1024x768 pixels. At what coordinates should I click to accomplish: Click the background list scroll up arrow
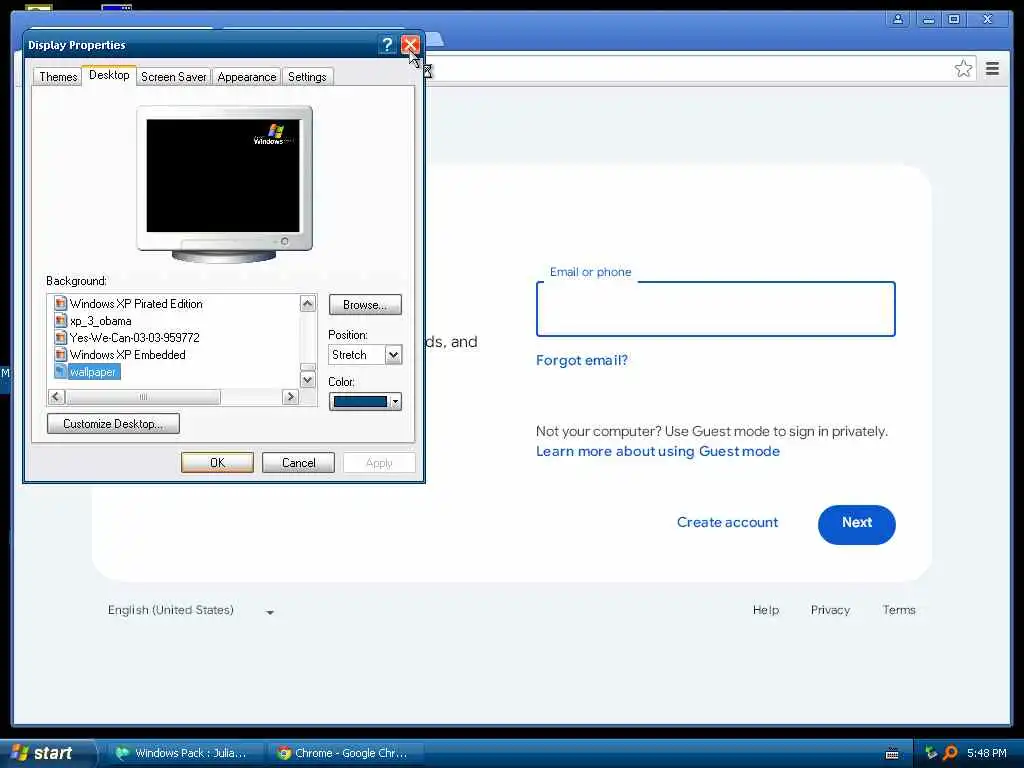pyautogui.click(x=308, y=303)
